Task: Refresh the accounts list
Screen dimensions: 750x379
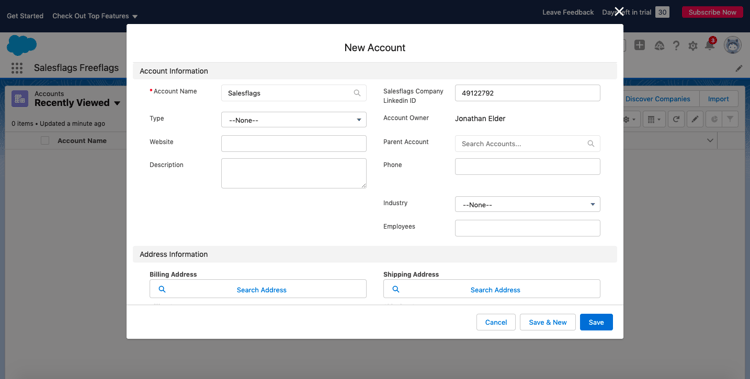Action: coord(676,119)
